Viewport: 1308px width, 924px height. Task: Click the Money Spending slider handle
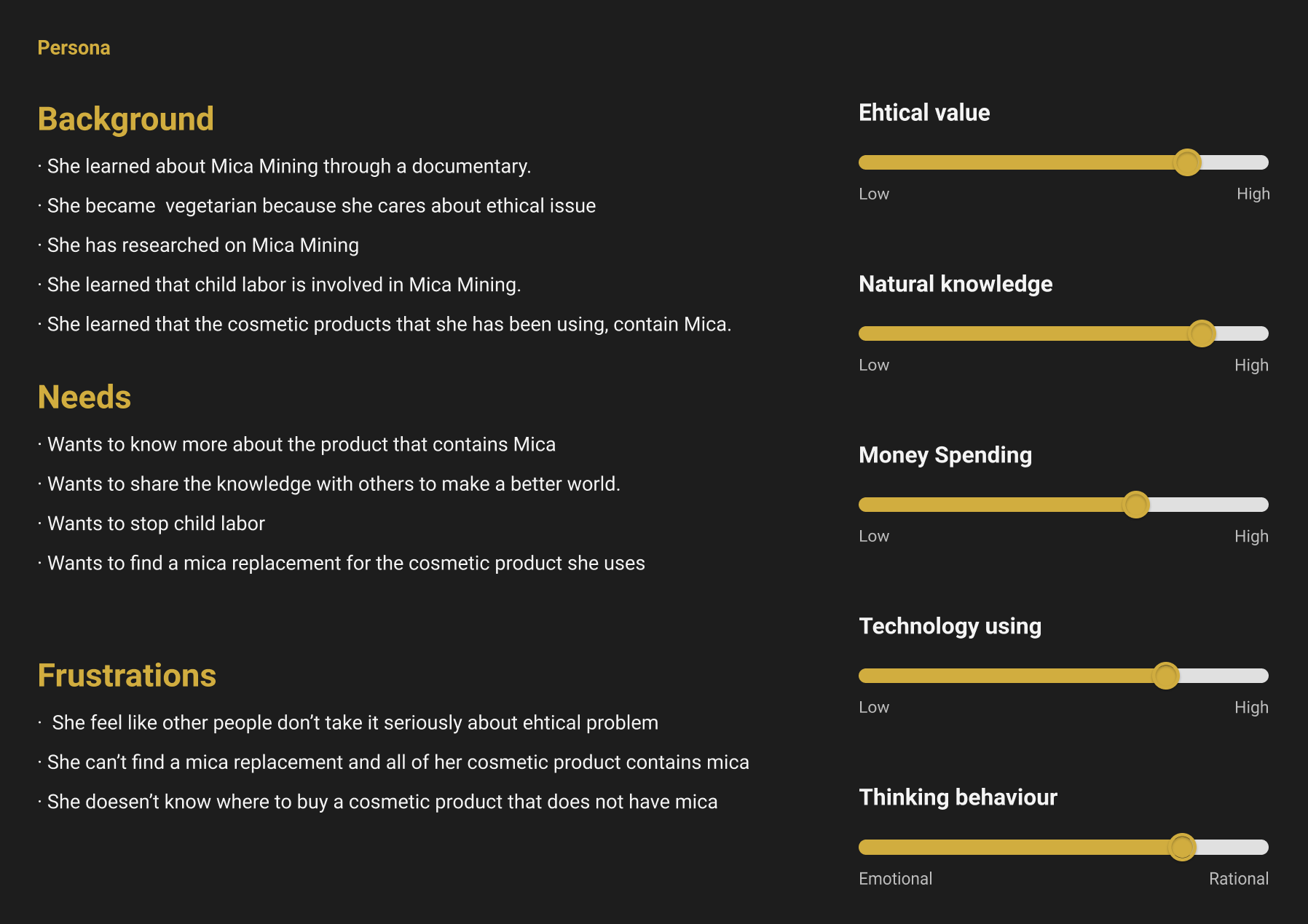pyautogui.click(x=1135, y=505)
